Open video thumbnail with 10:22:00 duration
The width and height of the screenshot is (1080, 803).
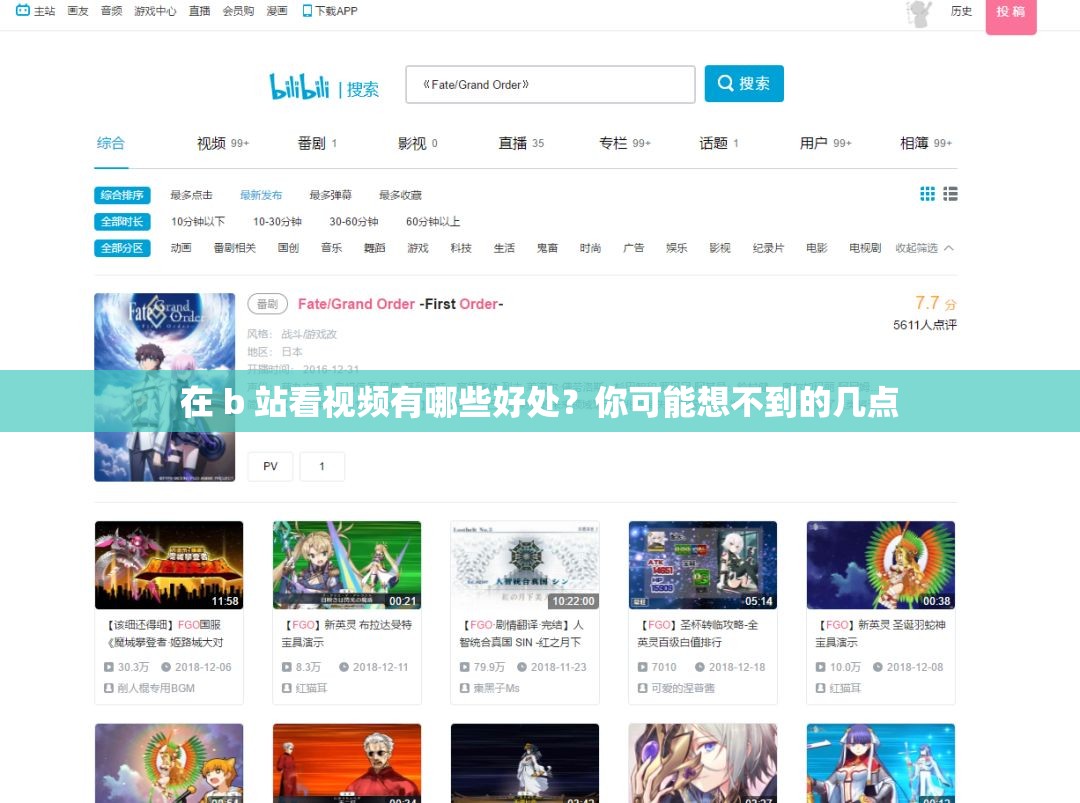click(525, 565)
